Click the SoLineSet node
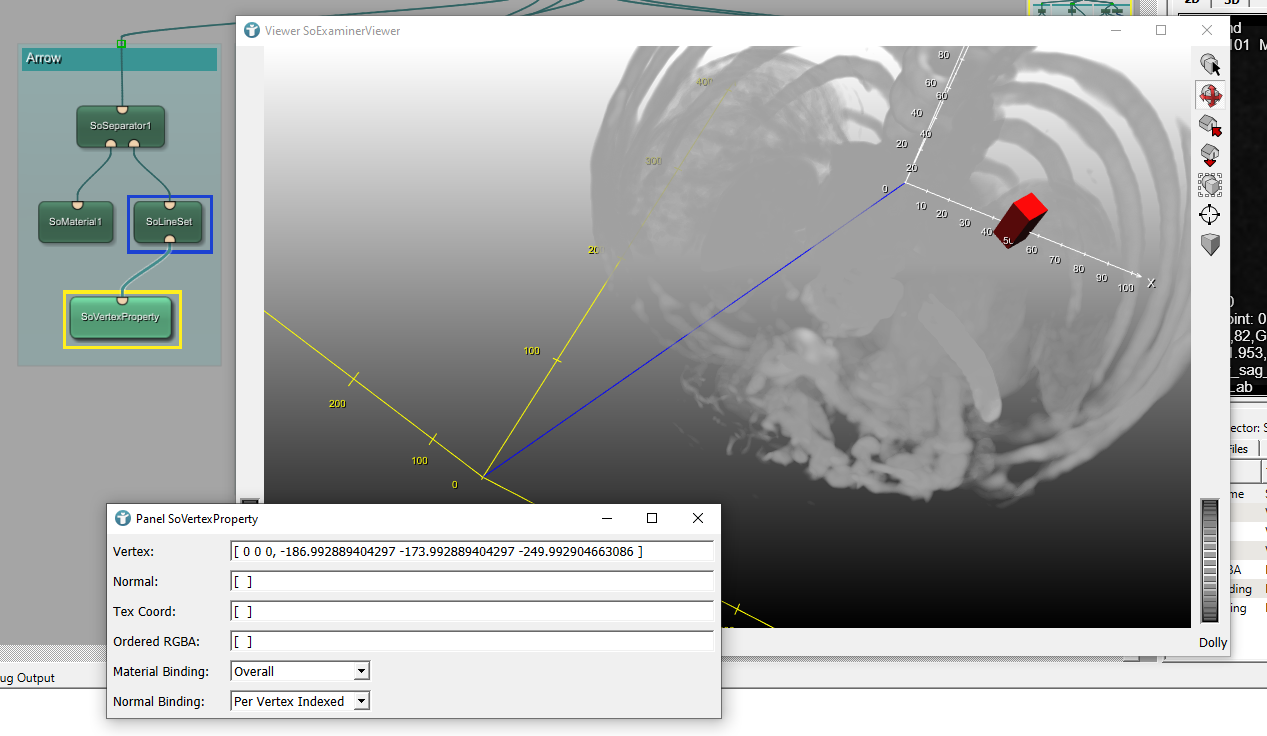This screenshot has height=736, width=1267. (168, 222)
